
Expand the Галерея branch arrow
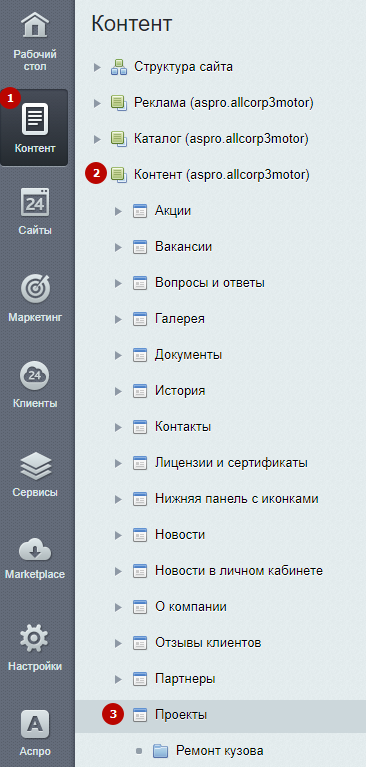[x=118, y=319]
